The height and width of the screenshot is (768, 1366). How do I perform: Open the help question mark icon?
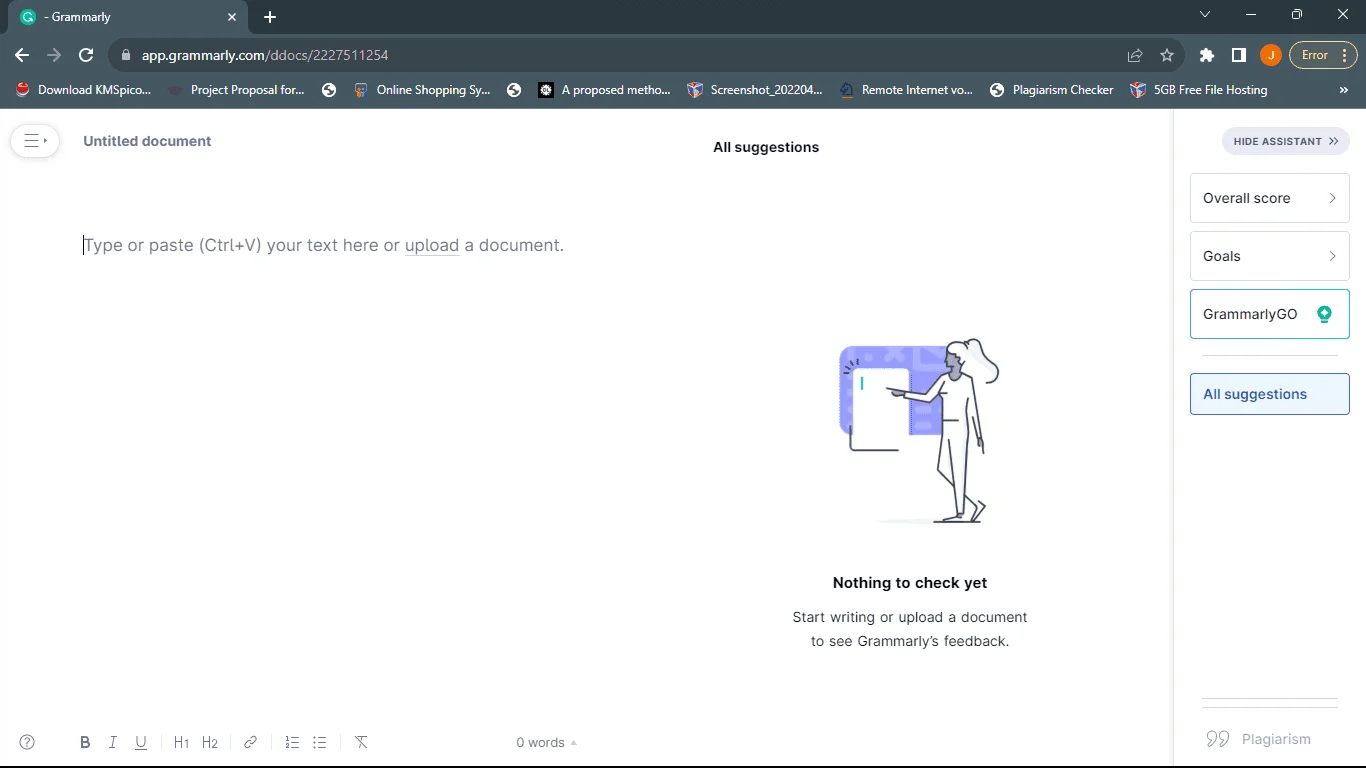(x=27, y=742)
